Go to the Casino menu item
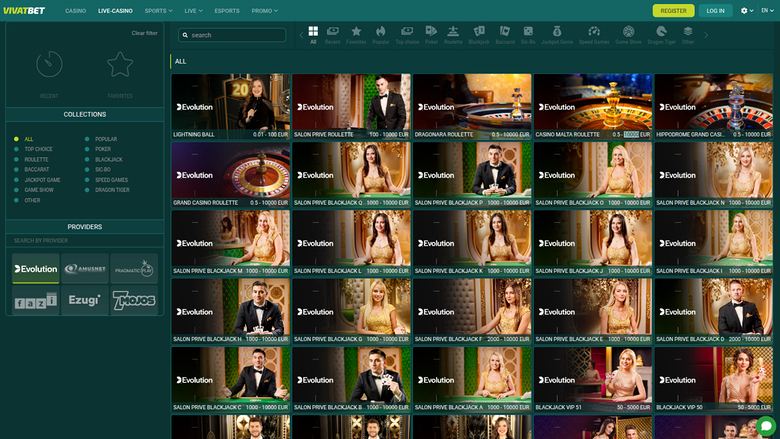 click(x=75, y=10)
